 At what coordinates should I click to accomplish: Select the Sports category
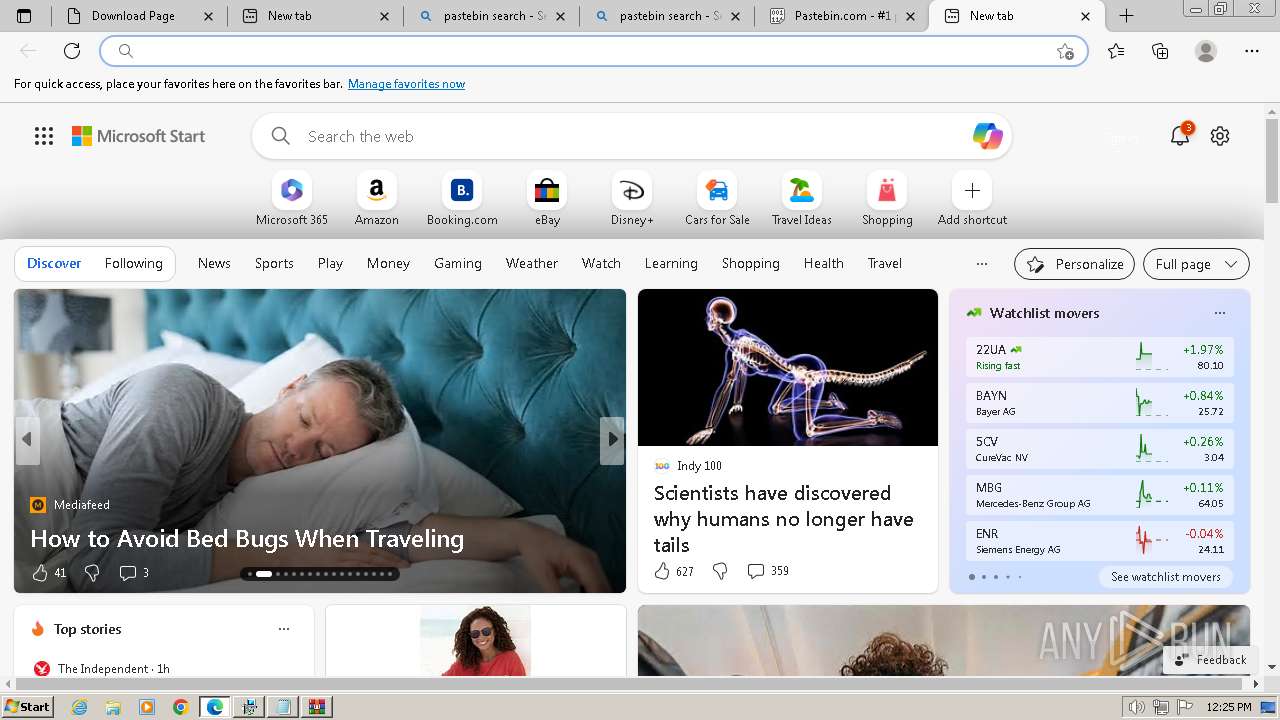pyautogui.click(x=274, y=263)
